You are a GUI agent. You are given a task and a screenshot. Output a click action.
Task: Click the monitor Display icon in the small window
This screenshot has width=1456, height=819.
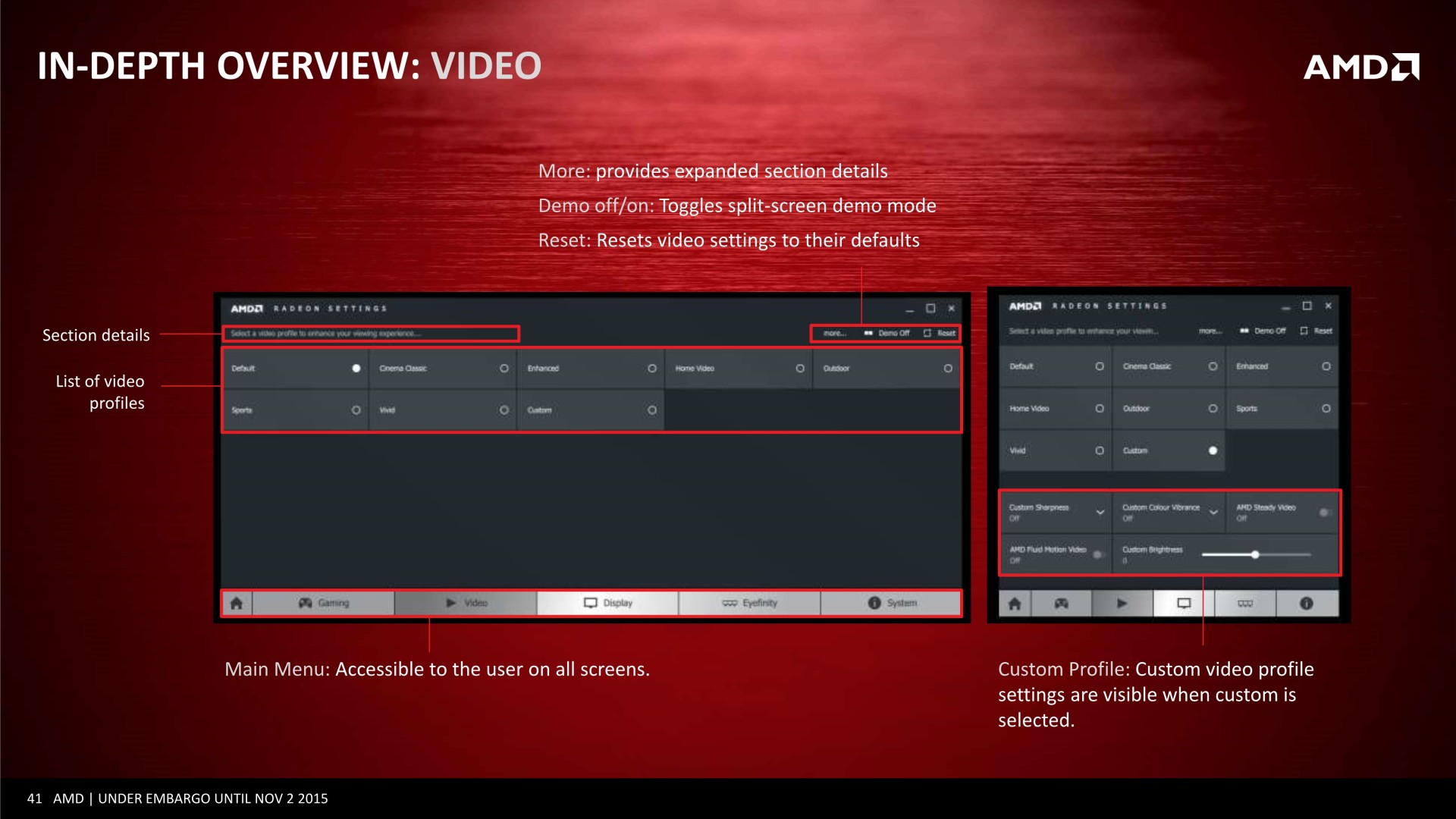point(1184,604)
